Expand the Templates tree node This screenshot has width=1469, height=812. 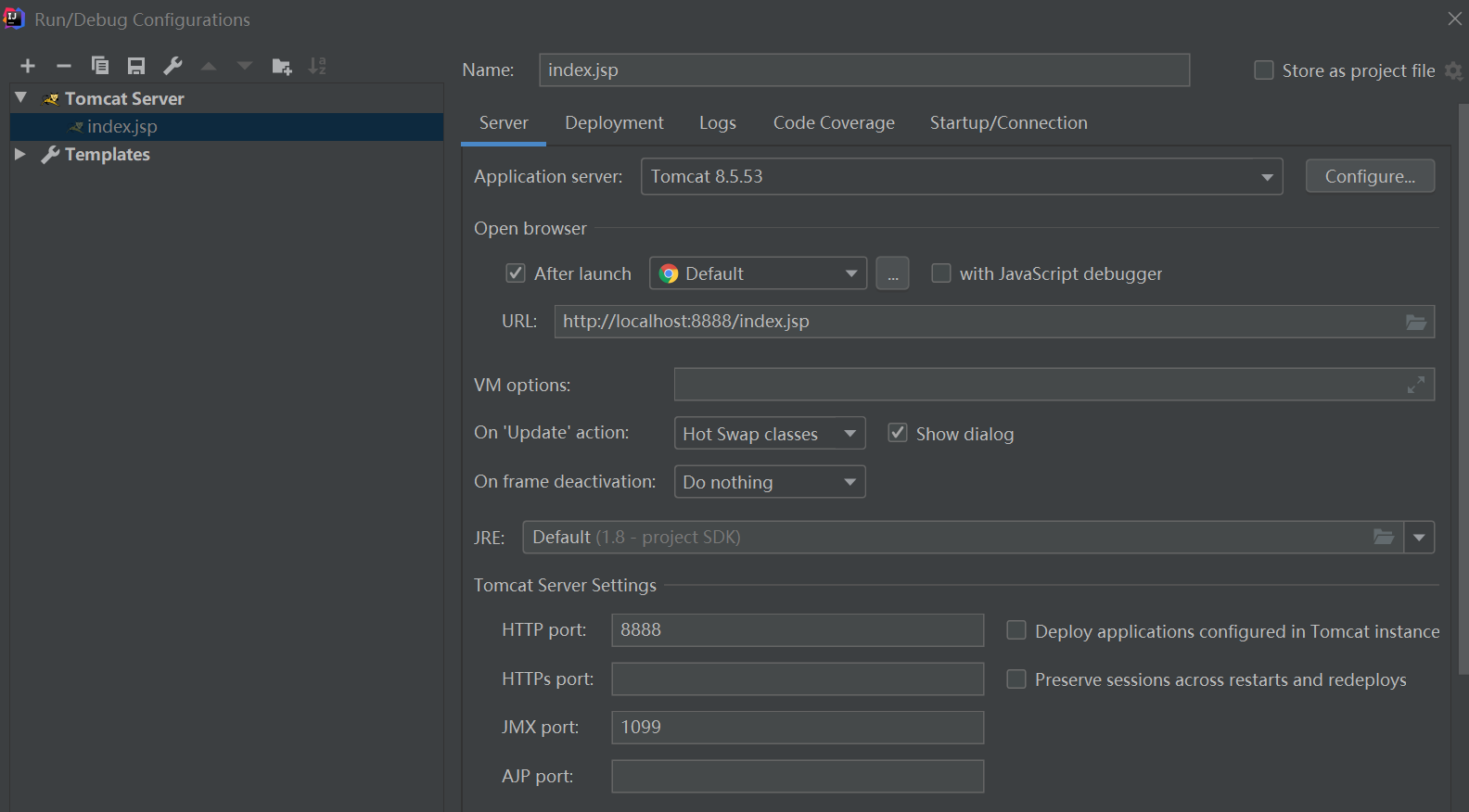pos(20,154)
